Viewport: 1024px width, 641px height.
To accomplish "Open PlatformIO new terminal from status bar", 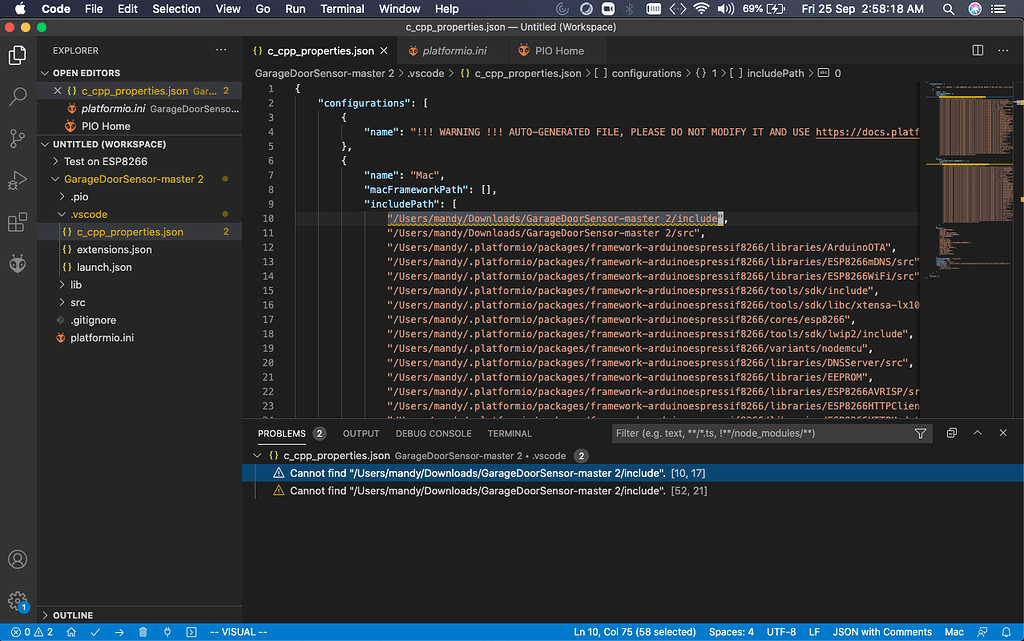I will (191, 632).
